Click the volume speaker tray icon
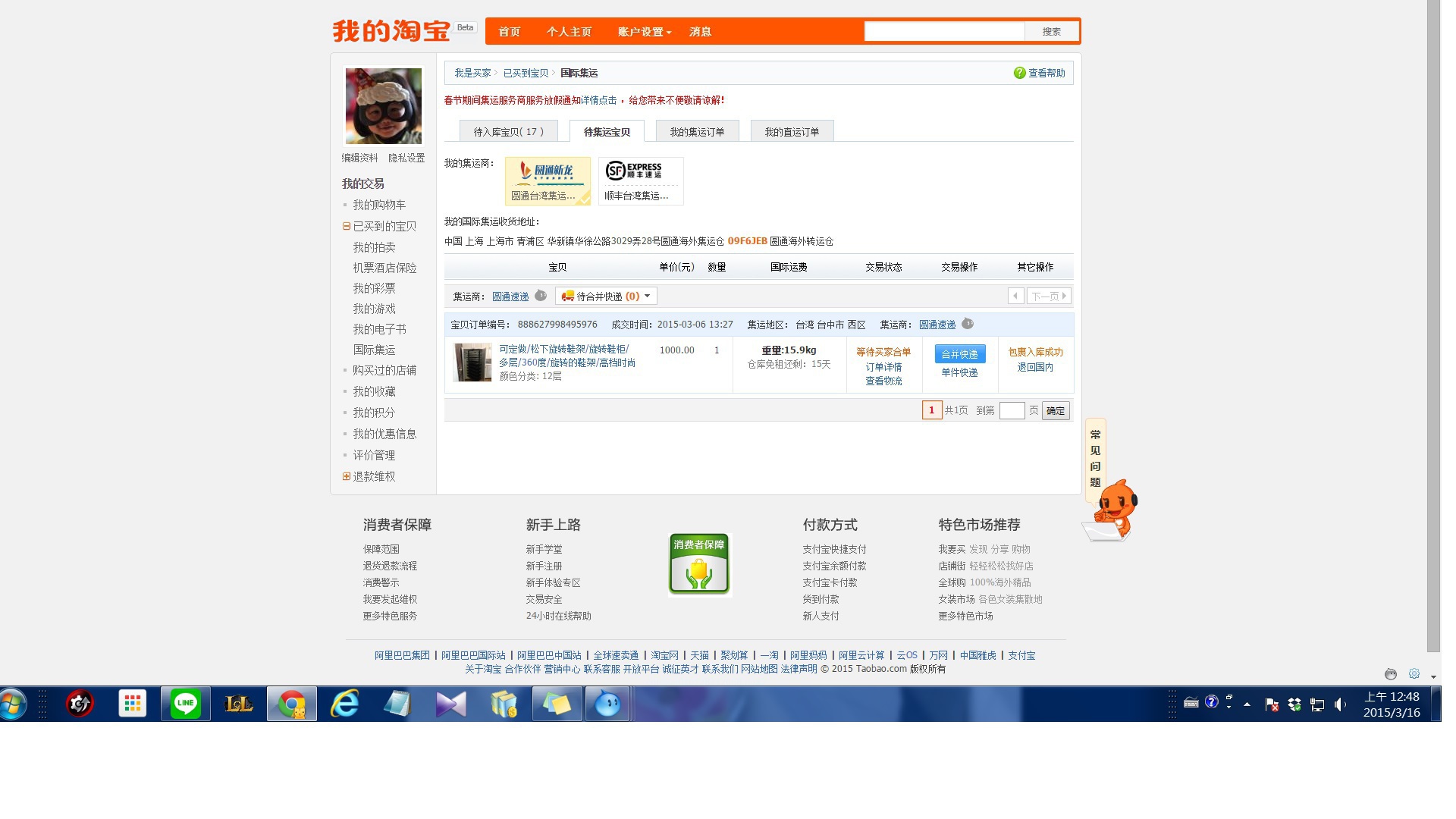Image resolution: width=1456 pixels, height=819 pixels. point(1340,704)
